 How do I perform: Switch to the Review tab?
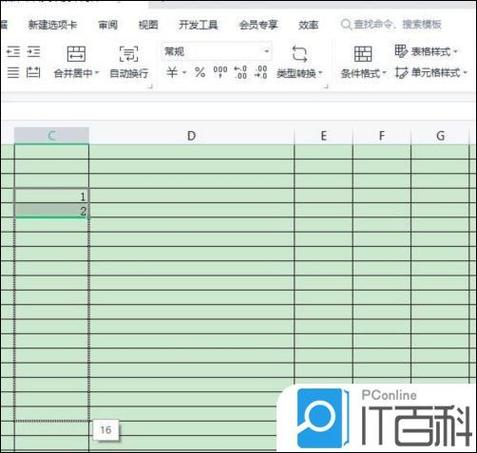click(x=108, y=25)
